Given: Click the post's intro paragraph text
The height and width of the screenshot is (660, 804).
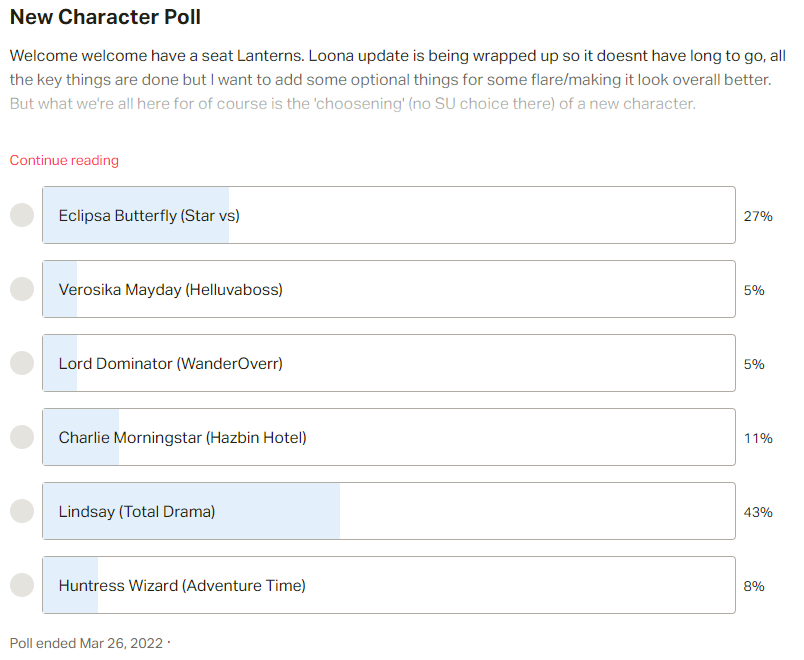Looking at the screenshot, I should pos(397,79).
